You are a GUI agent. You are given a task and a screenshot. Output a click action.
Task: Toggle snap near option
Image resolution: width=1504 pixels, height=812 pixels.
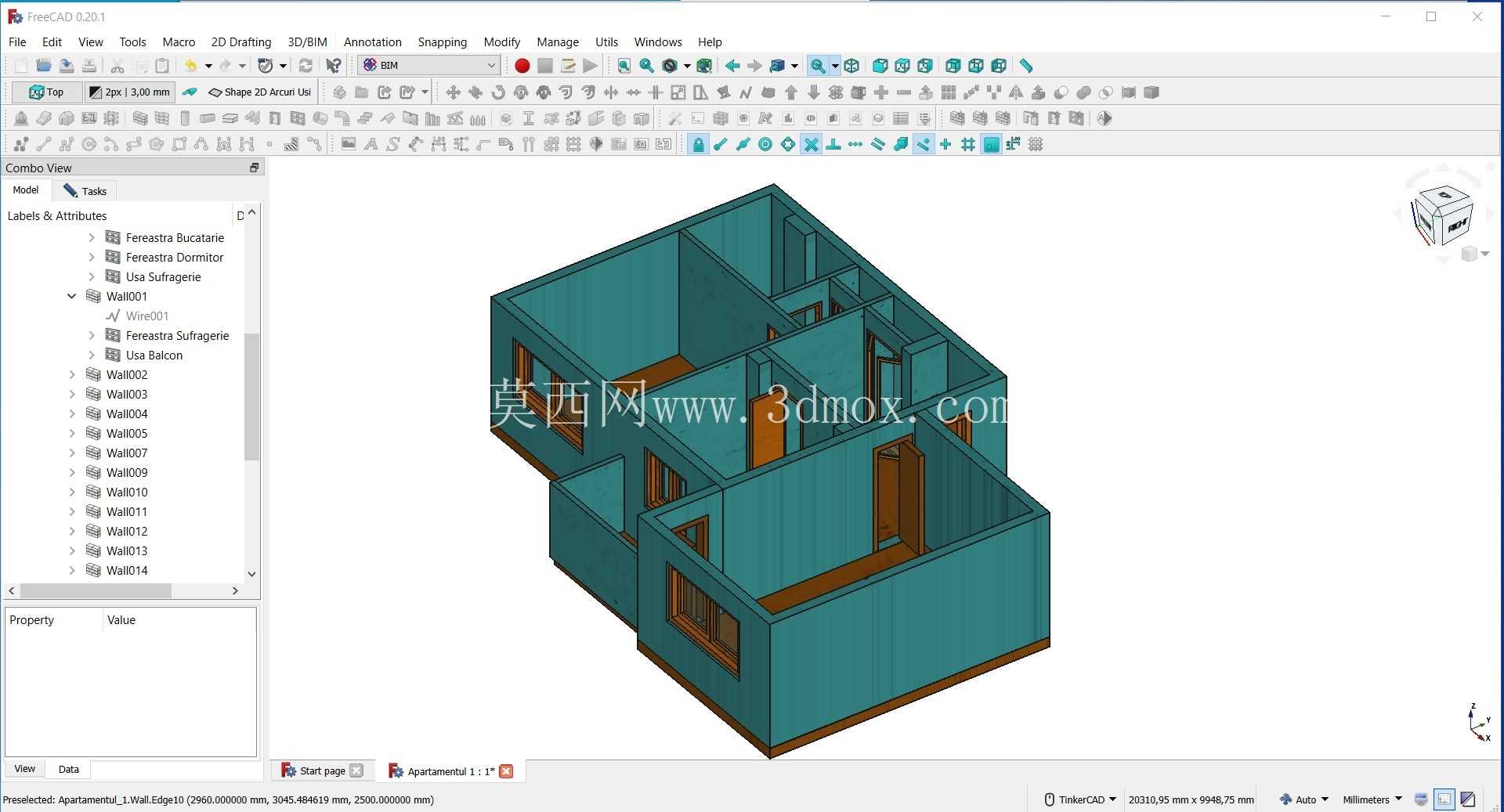924,144
